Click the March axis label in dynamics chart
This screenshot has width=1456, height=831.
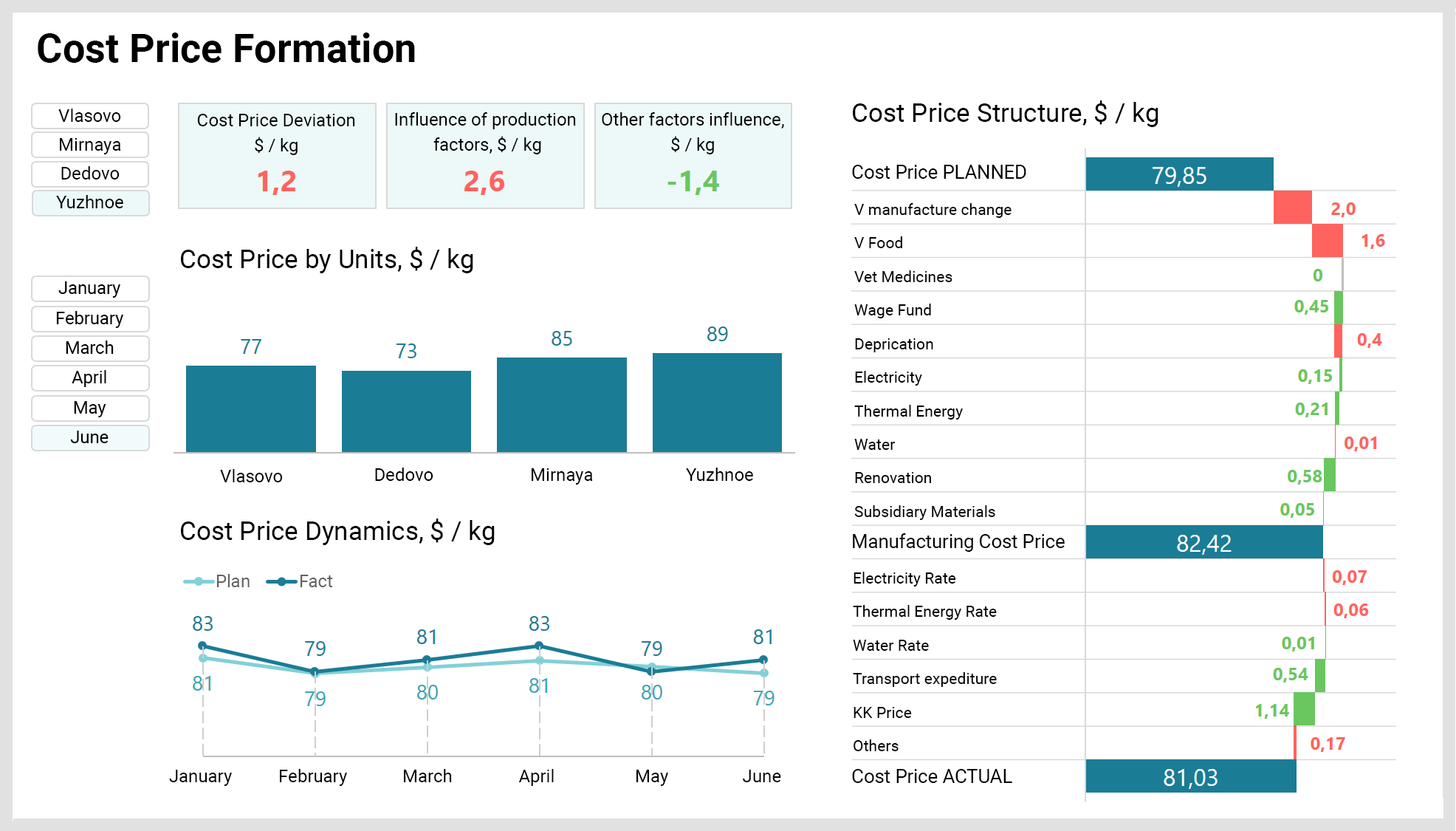pos(427,776)
